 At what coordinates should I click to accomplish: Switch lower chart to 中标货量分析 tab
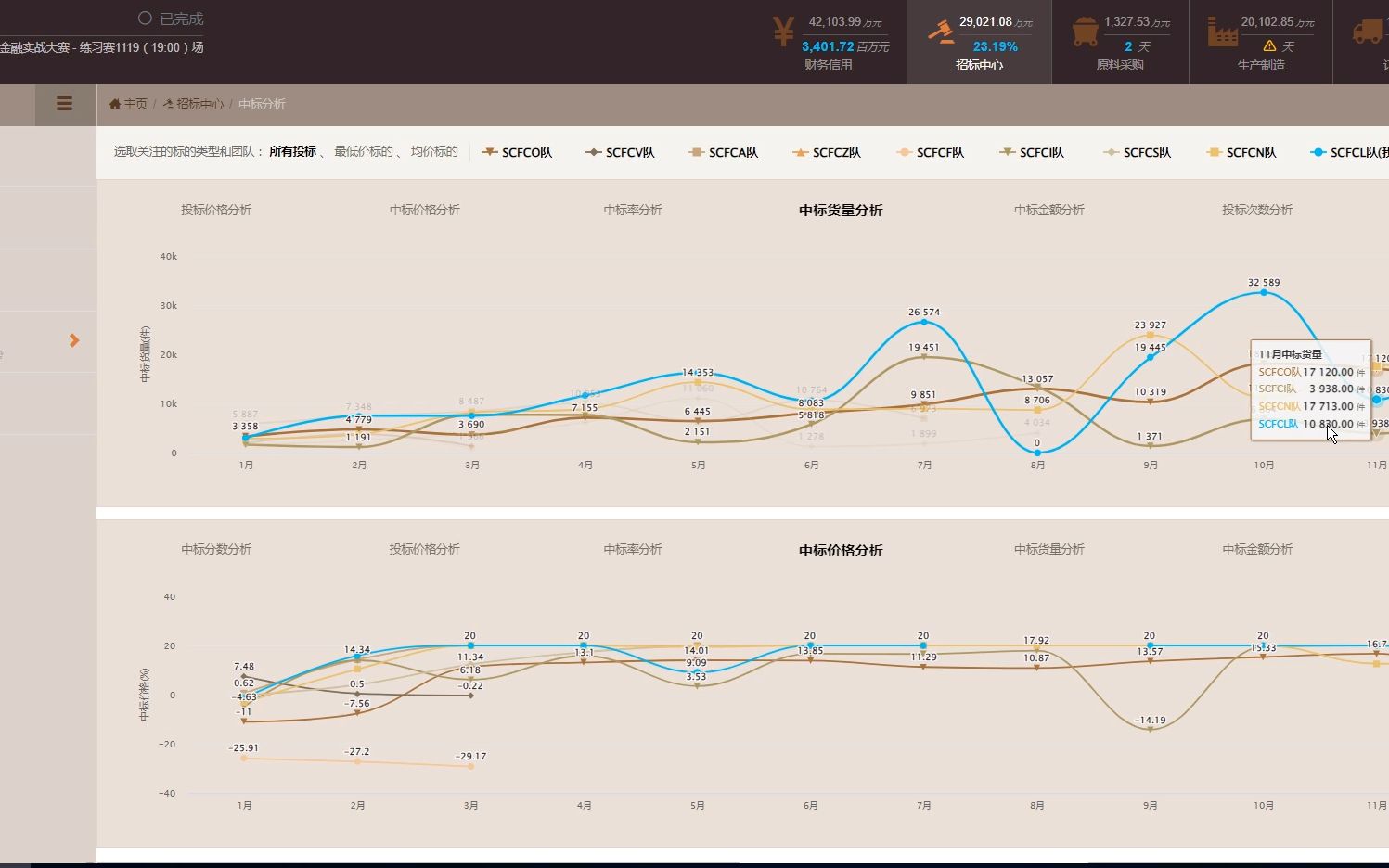pos(1049,549)
